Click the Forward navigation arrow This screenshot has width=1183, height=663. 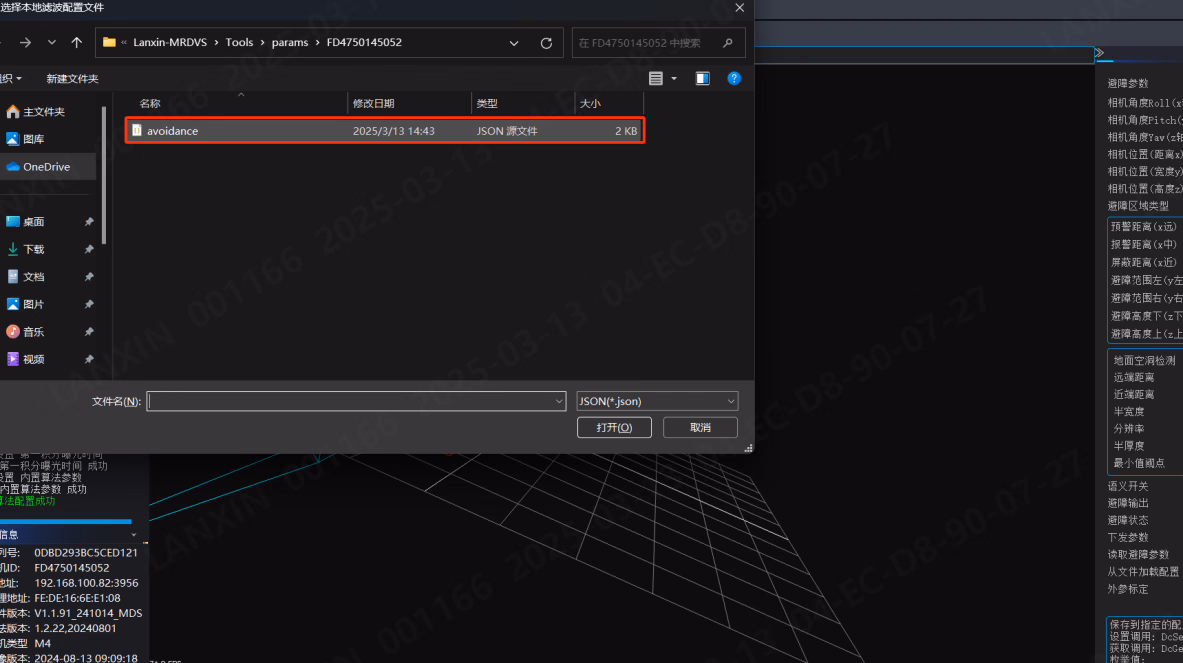(x=26, y=43)
